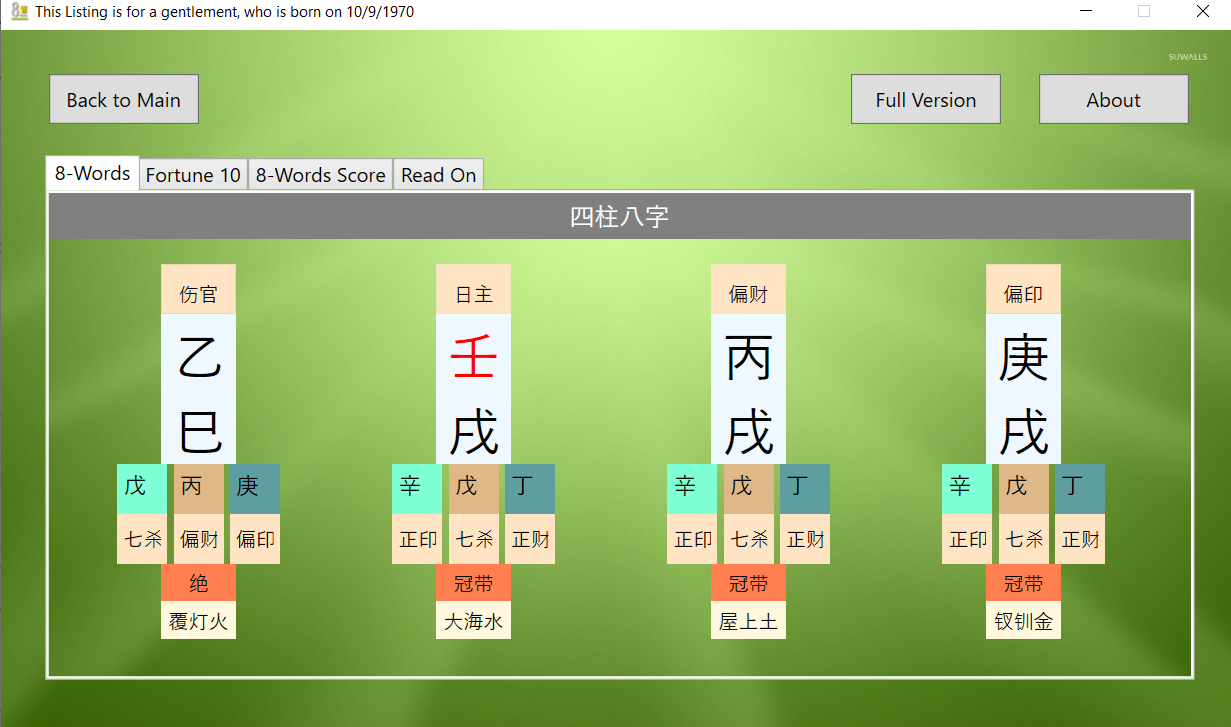
Task: Click the light teal 戊 cell
Action: coord(141,488)
